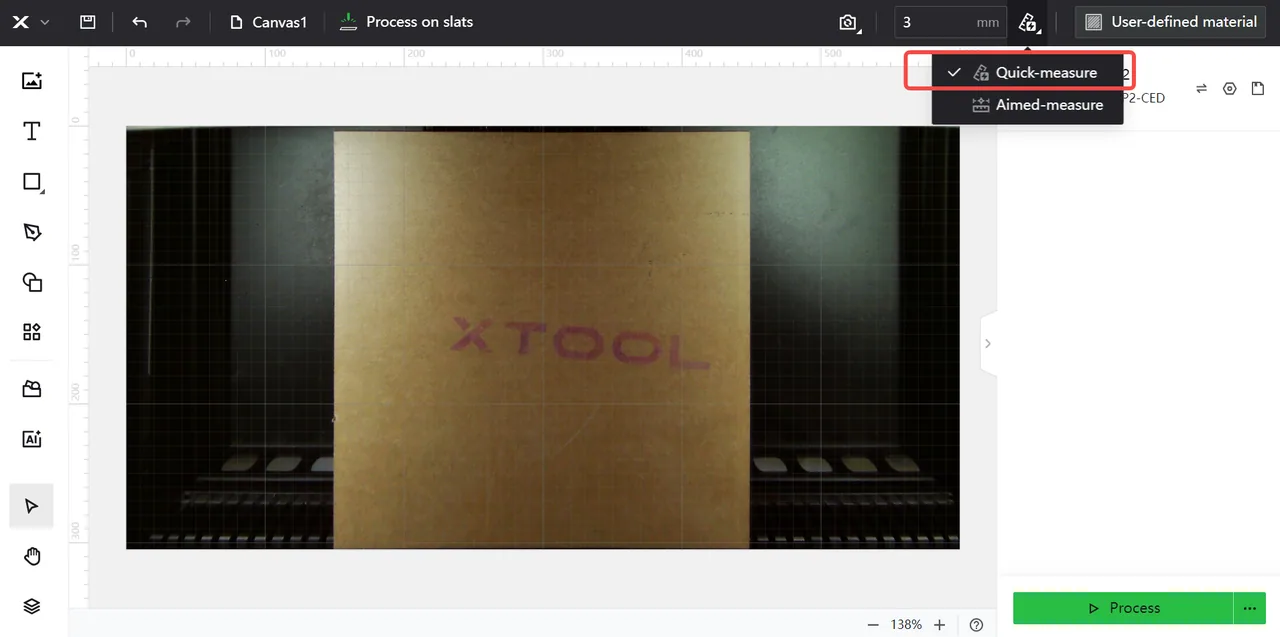Open the xTool logo main menu

[30, 22]
